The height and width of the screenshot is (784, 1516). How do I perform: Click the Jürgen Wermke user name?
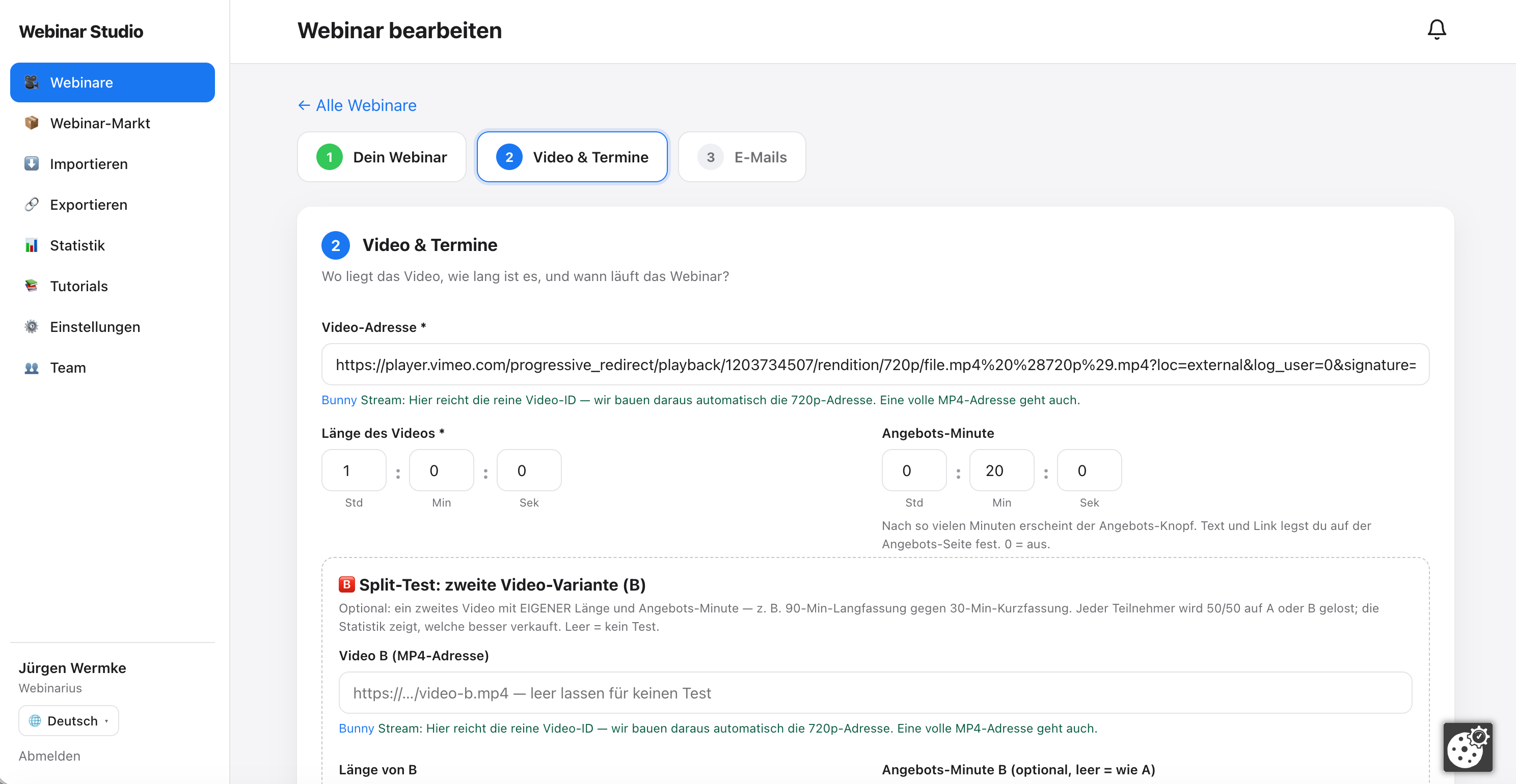pyautogui.click(x=72, y=668)
